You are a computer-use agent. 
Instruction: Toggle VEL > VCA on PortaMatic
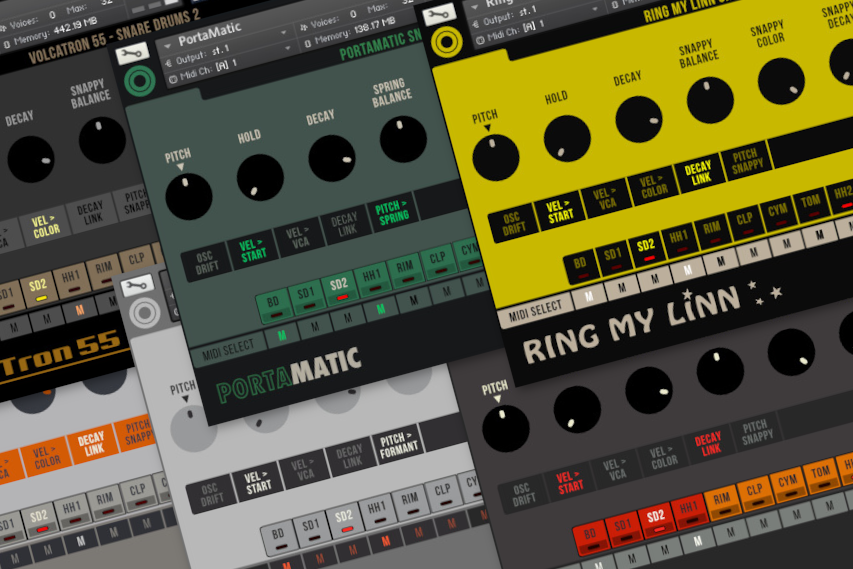tap(298, 238)
